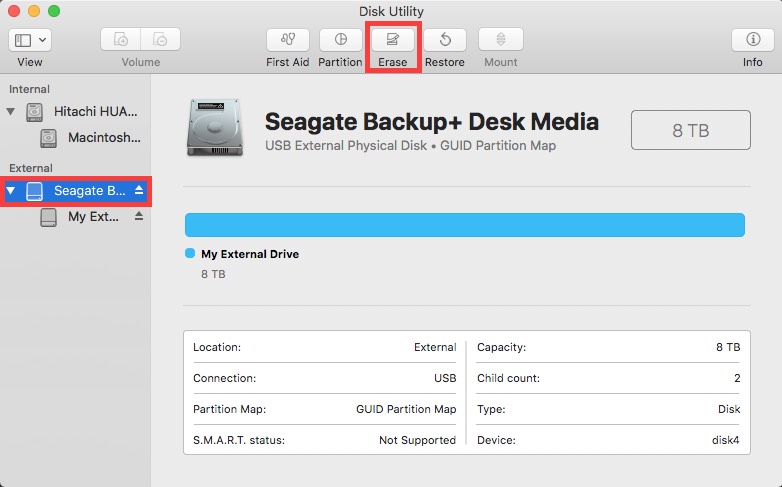Click the External section header

(x=31, y=168)
